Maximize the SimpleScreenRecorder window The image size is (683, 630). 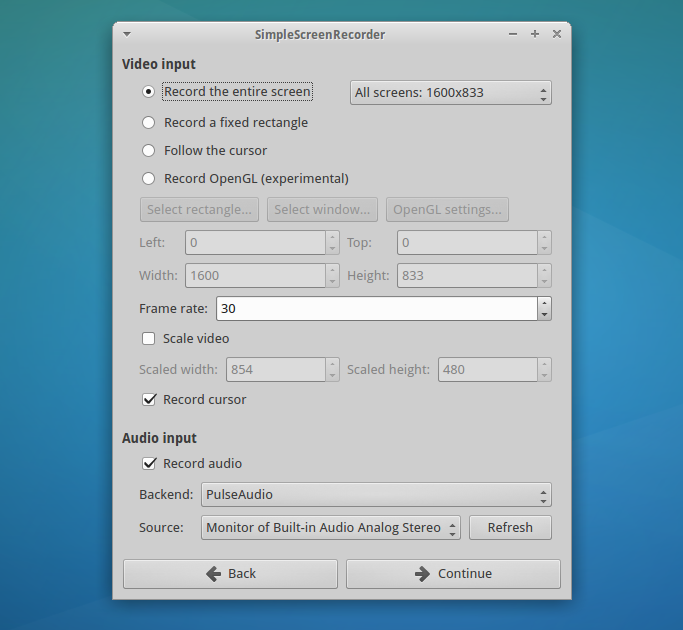click(x=535, y=34)
